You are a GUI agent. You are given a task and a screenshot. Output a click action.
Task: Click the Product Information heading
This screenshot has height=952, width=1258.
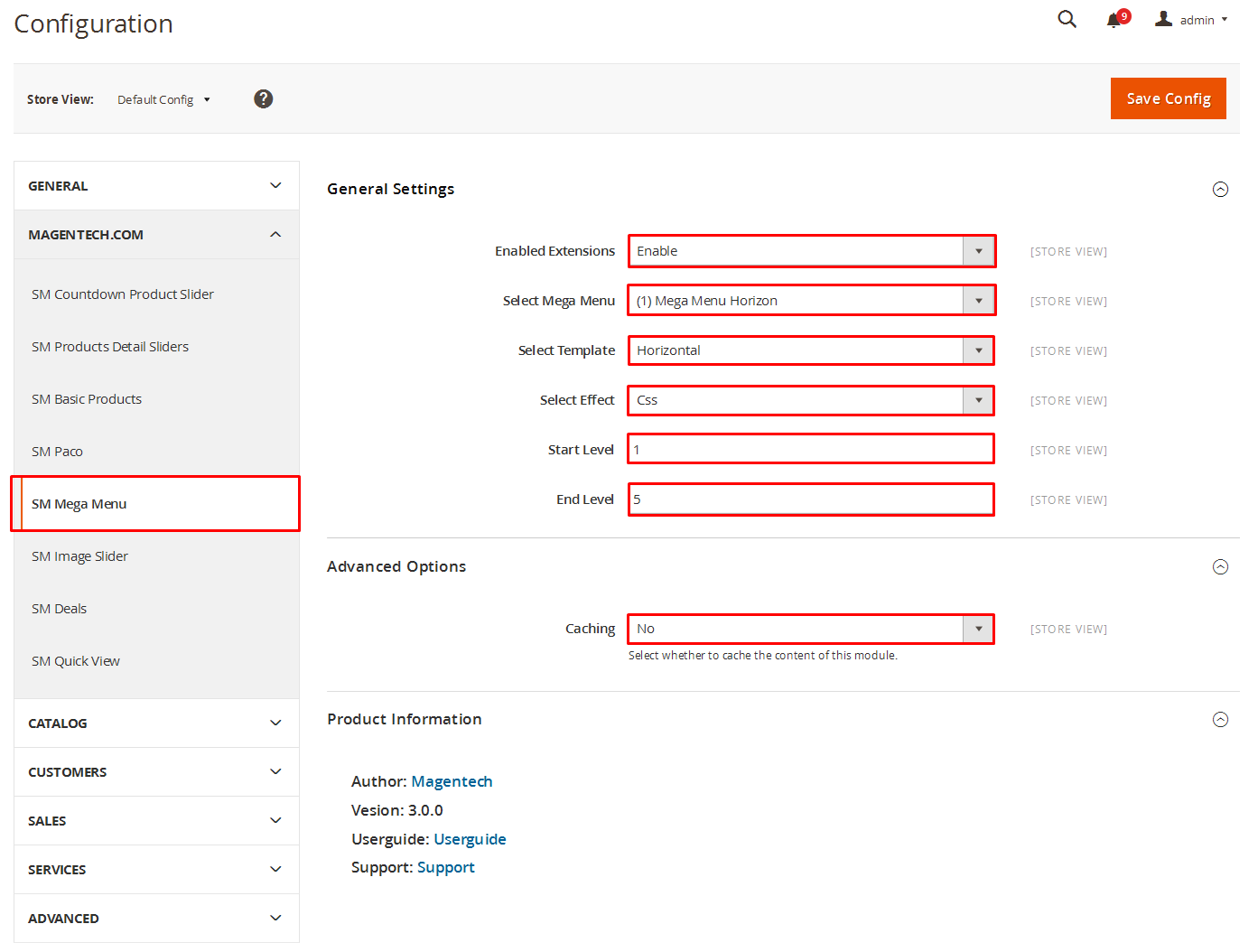(x=405, y=719)
